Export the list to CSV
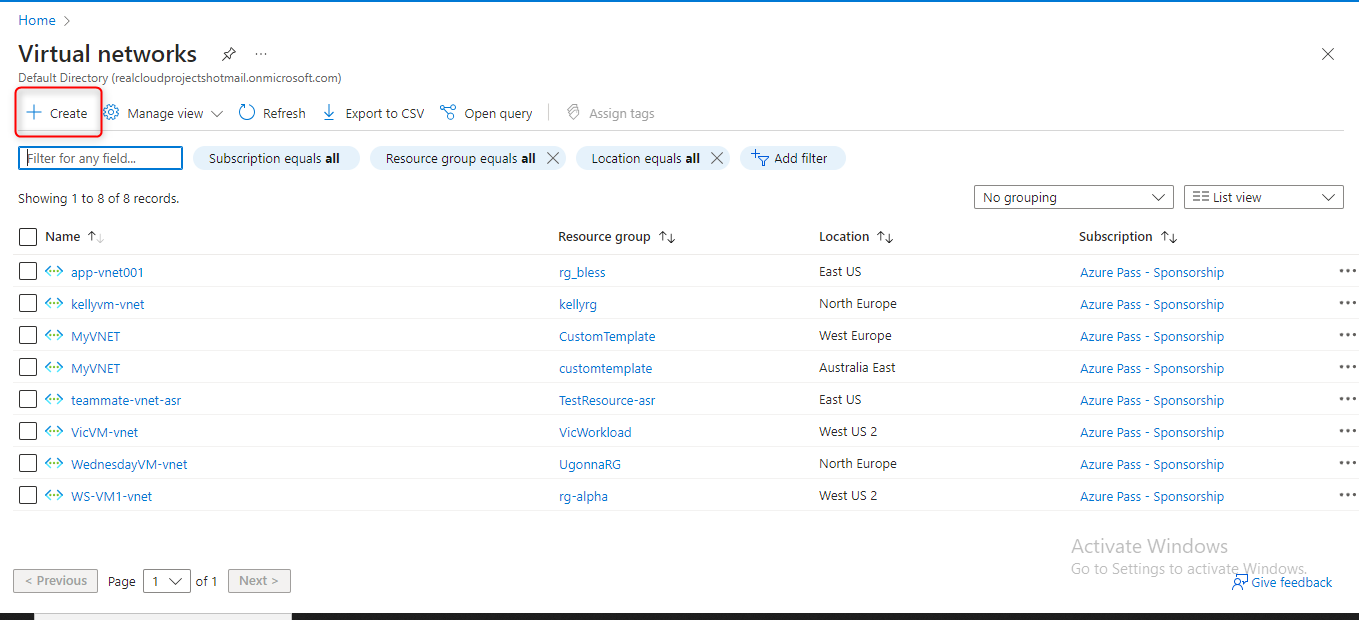 click(x=372, y=113)
